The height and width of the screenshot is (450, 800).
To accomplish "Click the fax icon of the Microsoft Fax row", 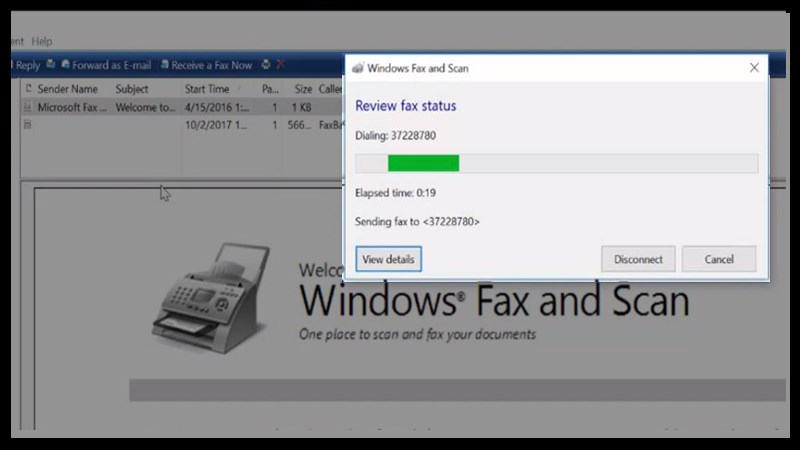I will (x=28, y=107).
